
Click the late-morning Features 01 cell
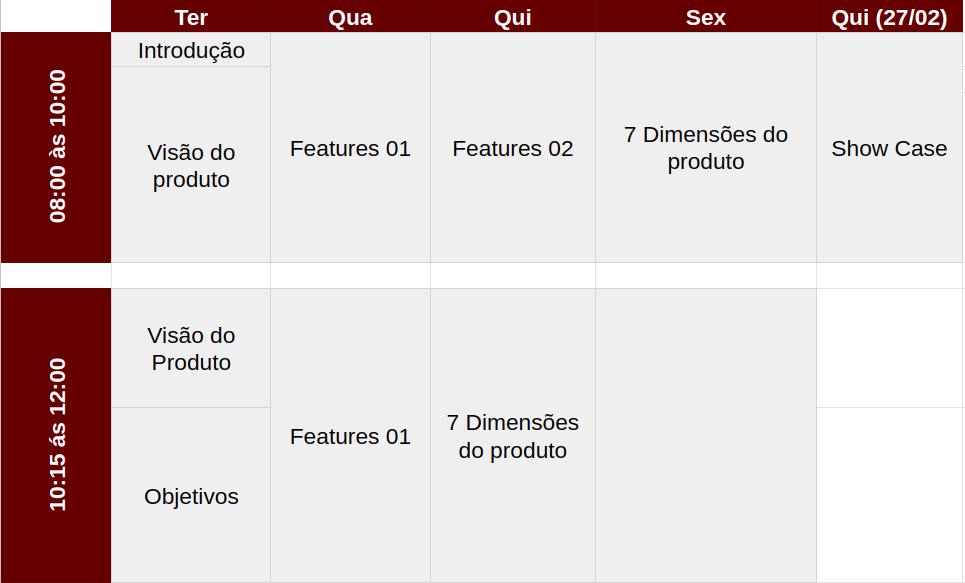click(x=350, y=435)
